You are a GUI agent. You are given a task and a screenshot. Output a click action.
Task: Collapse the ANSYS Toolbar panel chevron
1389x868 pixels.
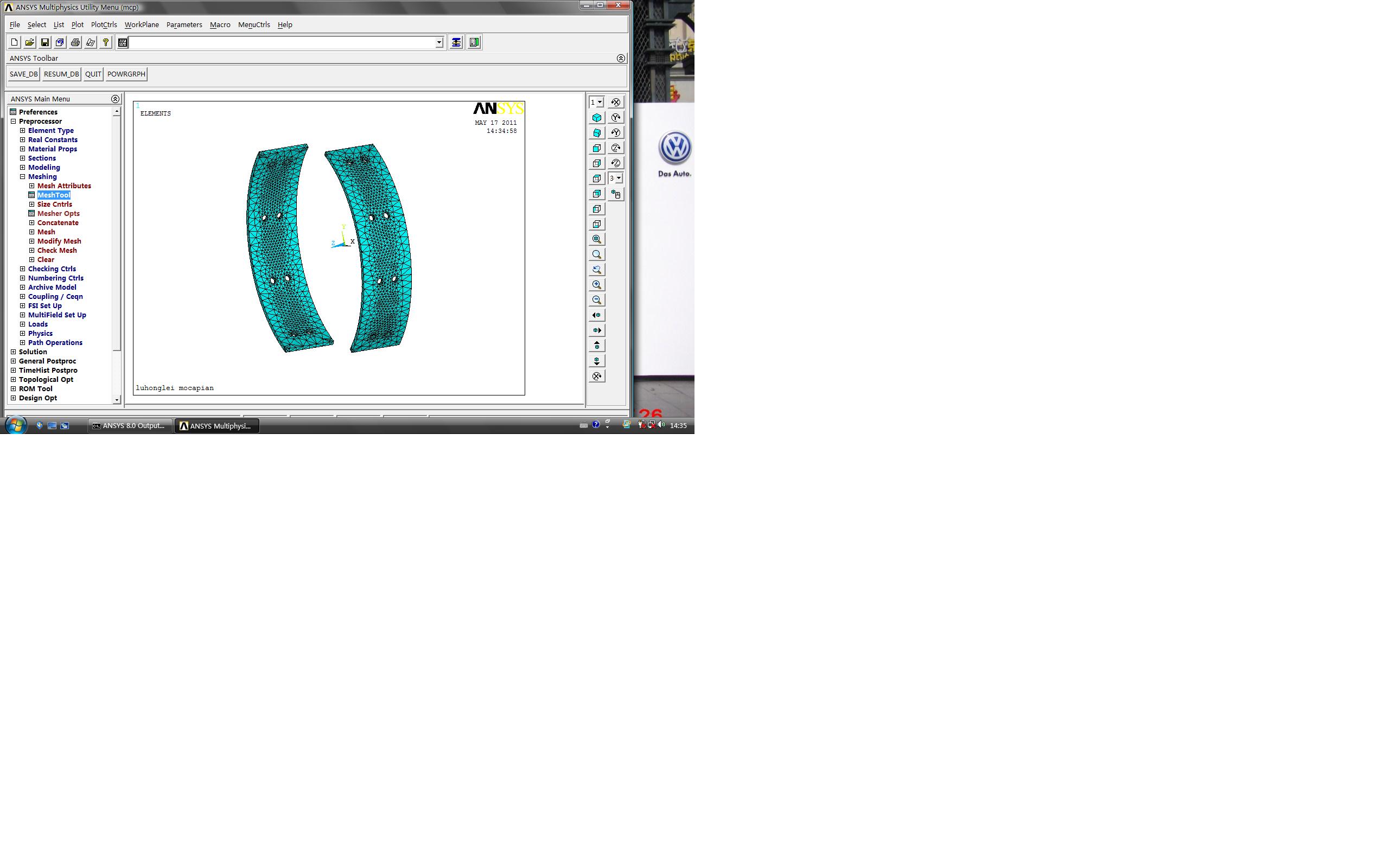click(621, 59)
